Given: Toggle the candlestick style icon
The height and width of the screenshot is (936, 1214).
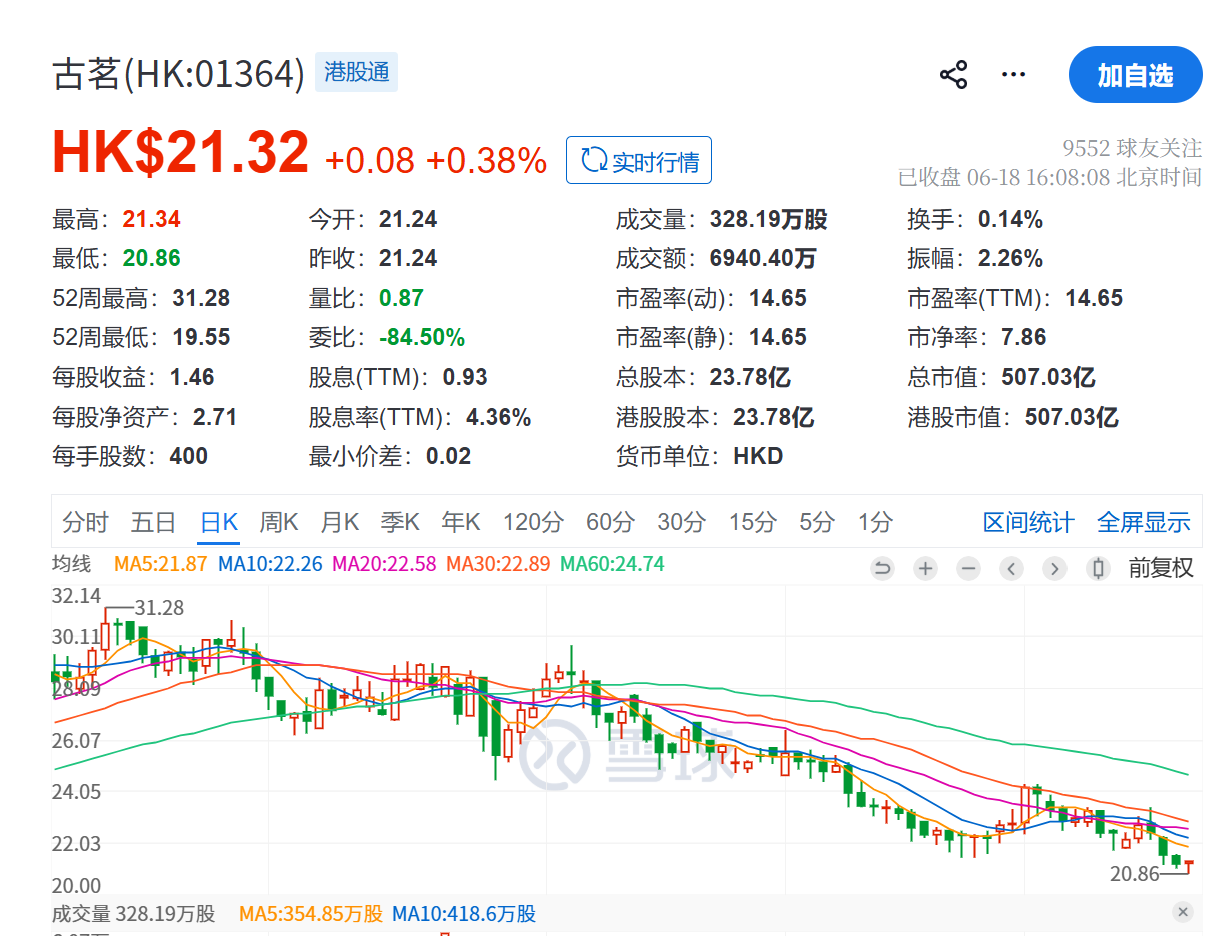Looking at the screenshot, I should click(x=1098, y=569).
